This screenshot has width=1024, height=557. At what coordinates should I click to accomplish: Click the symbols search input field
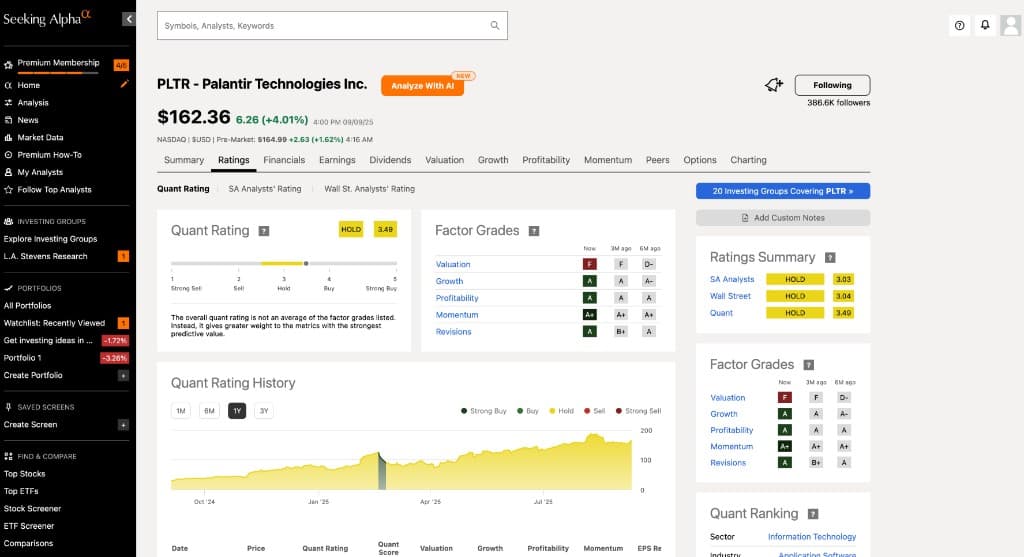coord(332,25)
